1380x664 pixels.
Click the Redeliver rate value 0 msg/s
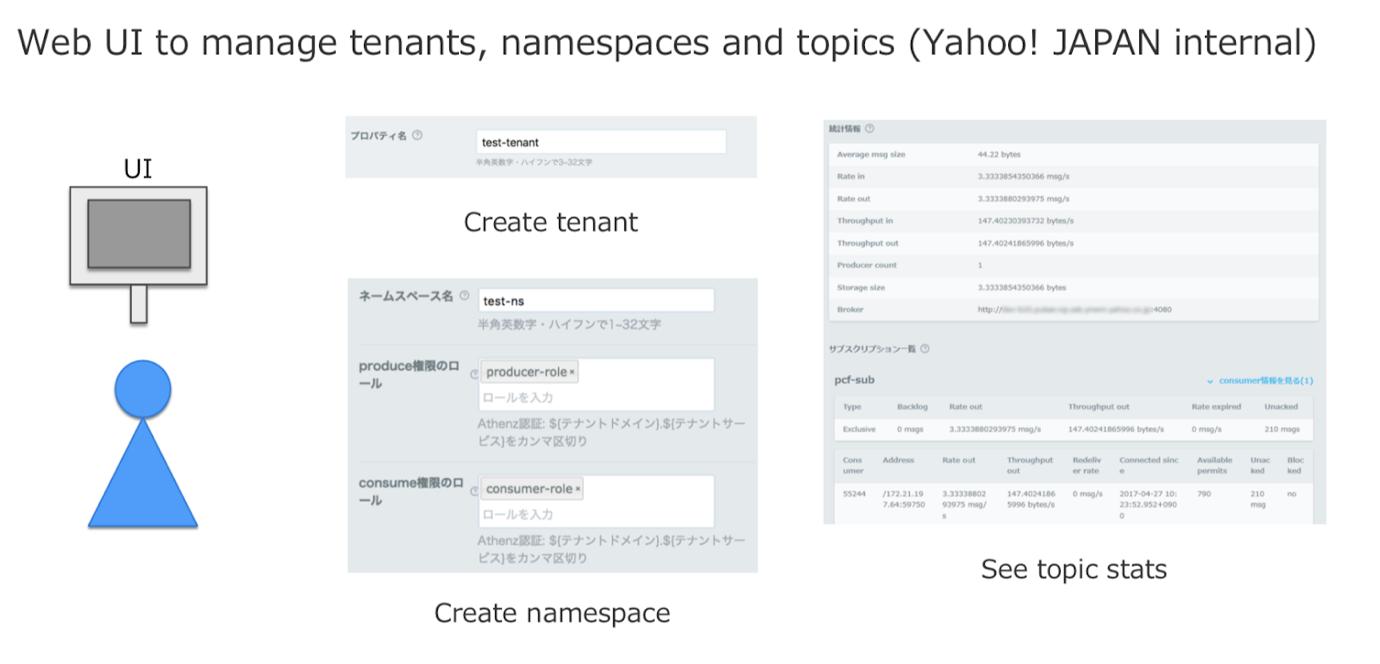pos(1087,493)
